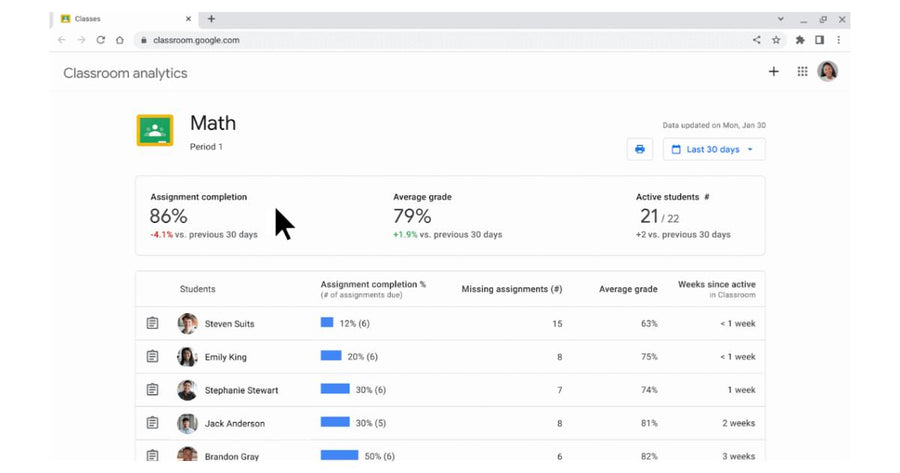Open the Google apps grid menu
Image resolution: width=900 pixels, height=473 pixels.
pyautogui.click(x=802, y=71)
